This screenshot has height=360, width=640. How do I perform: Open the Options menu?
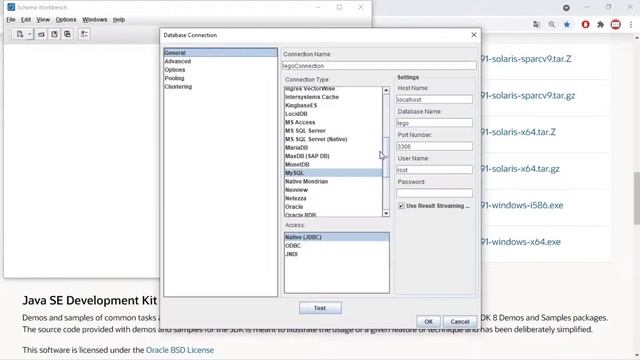coord(66,20)
